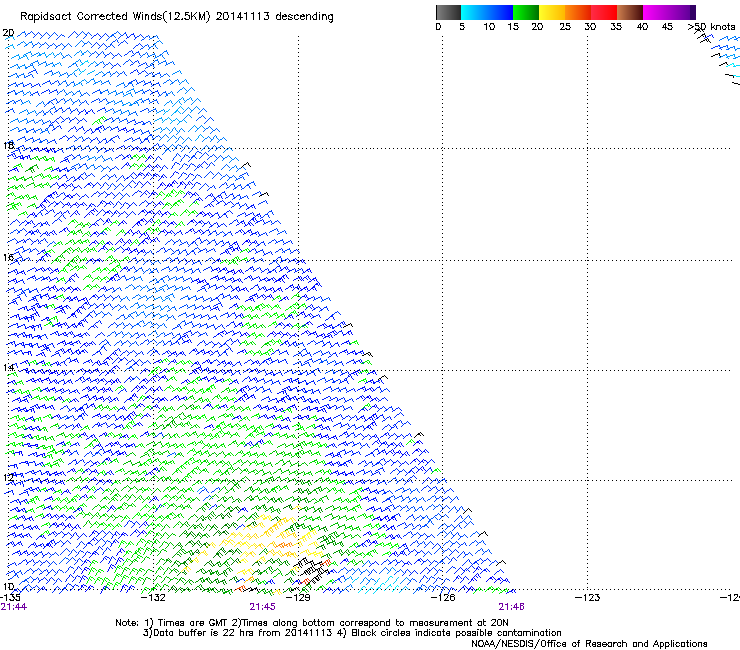
Task: Click the purple time stamp '21:46'
Action: click(x=512, y=607)
